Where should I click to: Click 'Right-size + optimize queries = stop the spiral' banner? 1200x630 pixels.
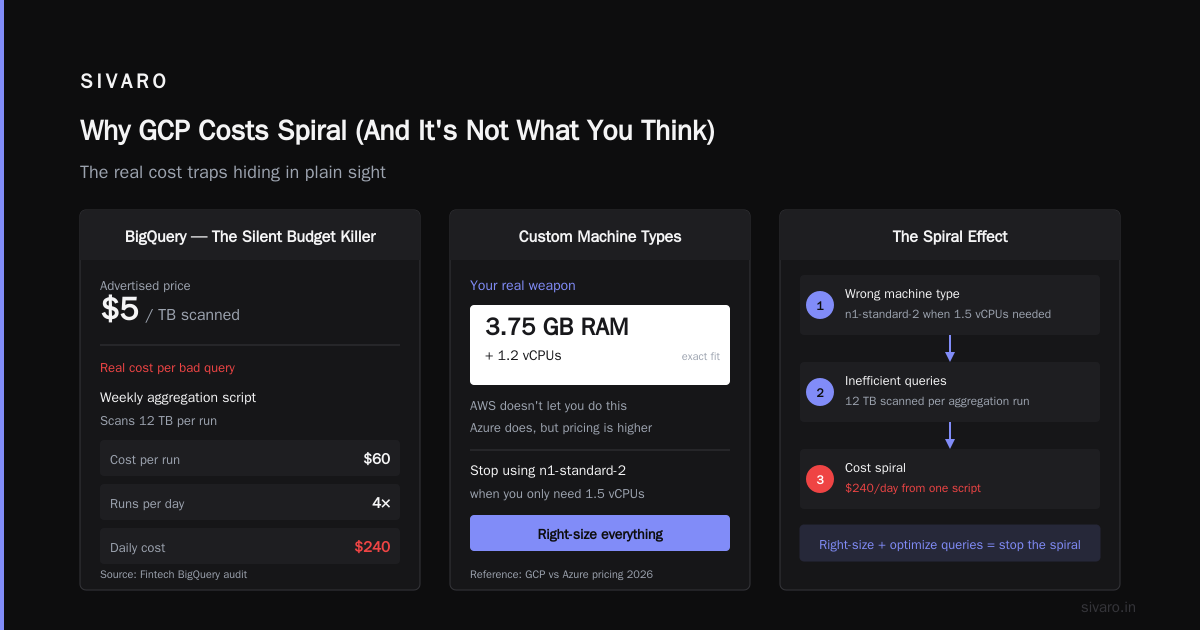pos(950,544)
